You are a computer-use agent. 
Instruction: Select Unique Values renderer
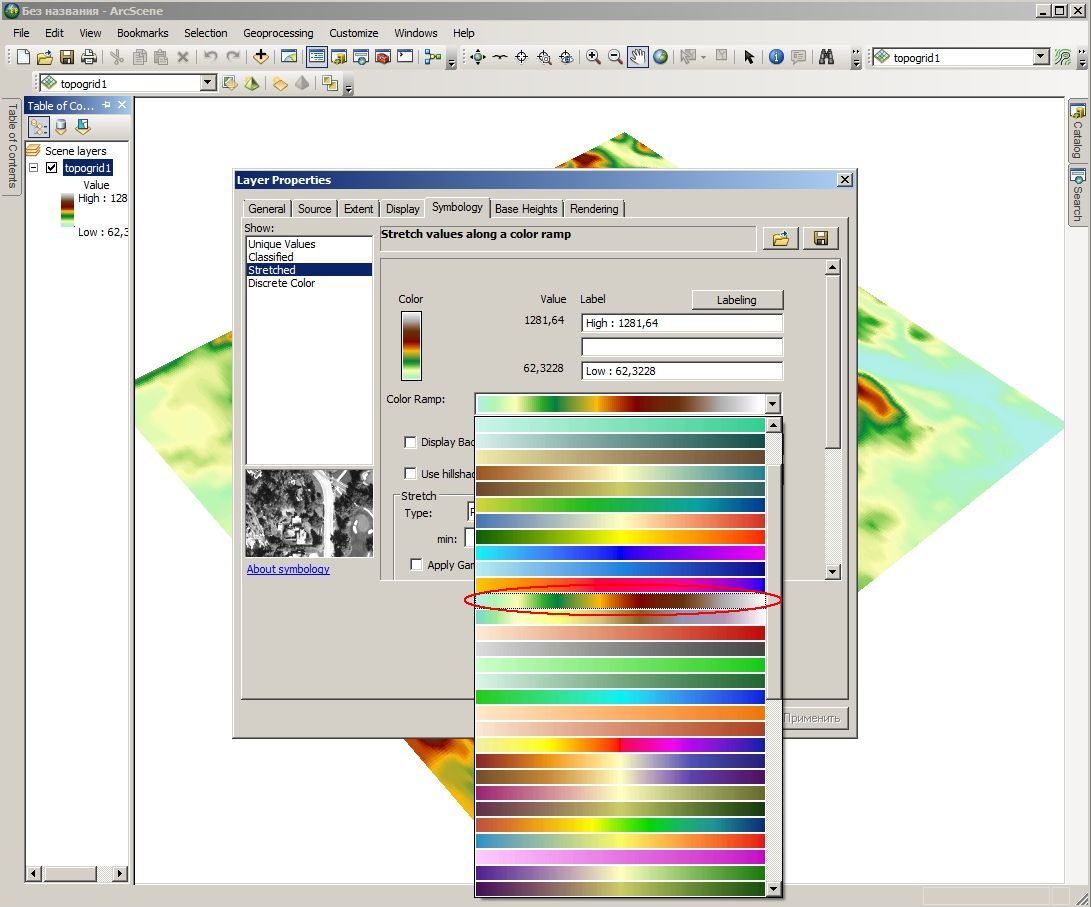coord(282,244)
